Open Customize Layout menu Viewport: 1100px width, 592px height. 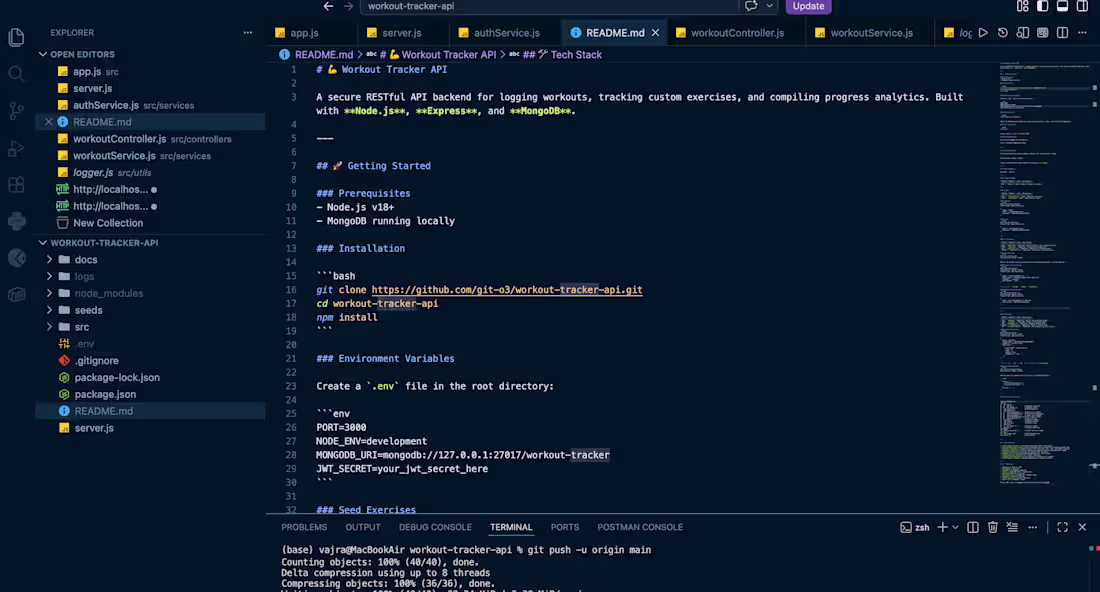click(1023, 6)
